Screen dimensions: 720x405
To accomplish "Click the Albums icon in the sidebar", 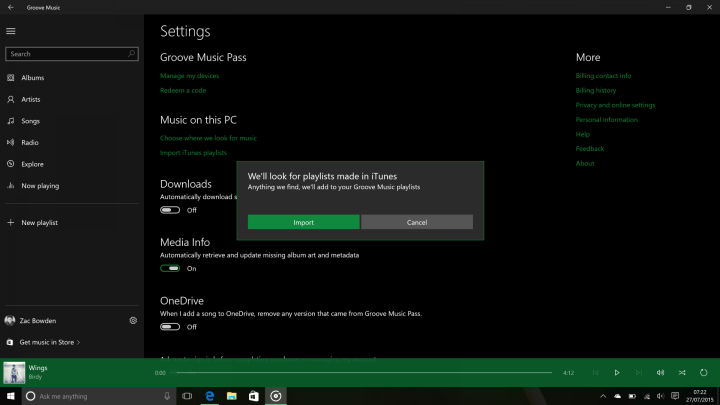I will pos(11,78).
